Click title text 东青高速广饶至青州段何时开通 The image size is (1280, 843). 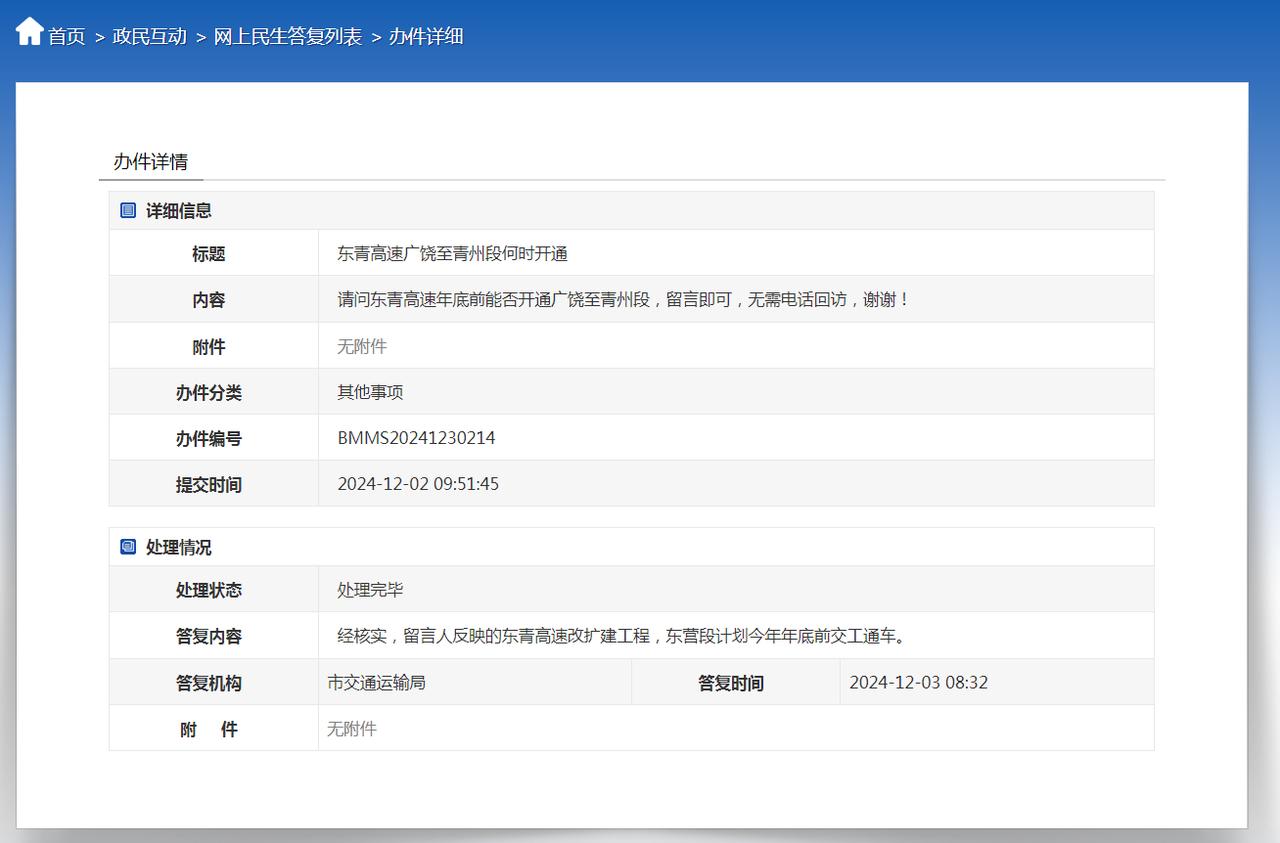(453, 254)
